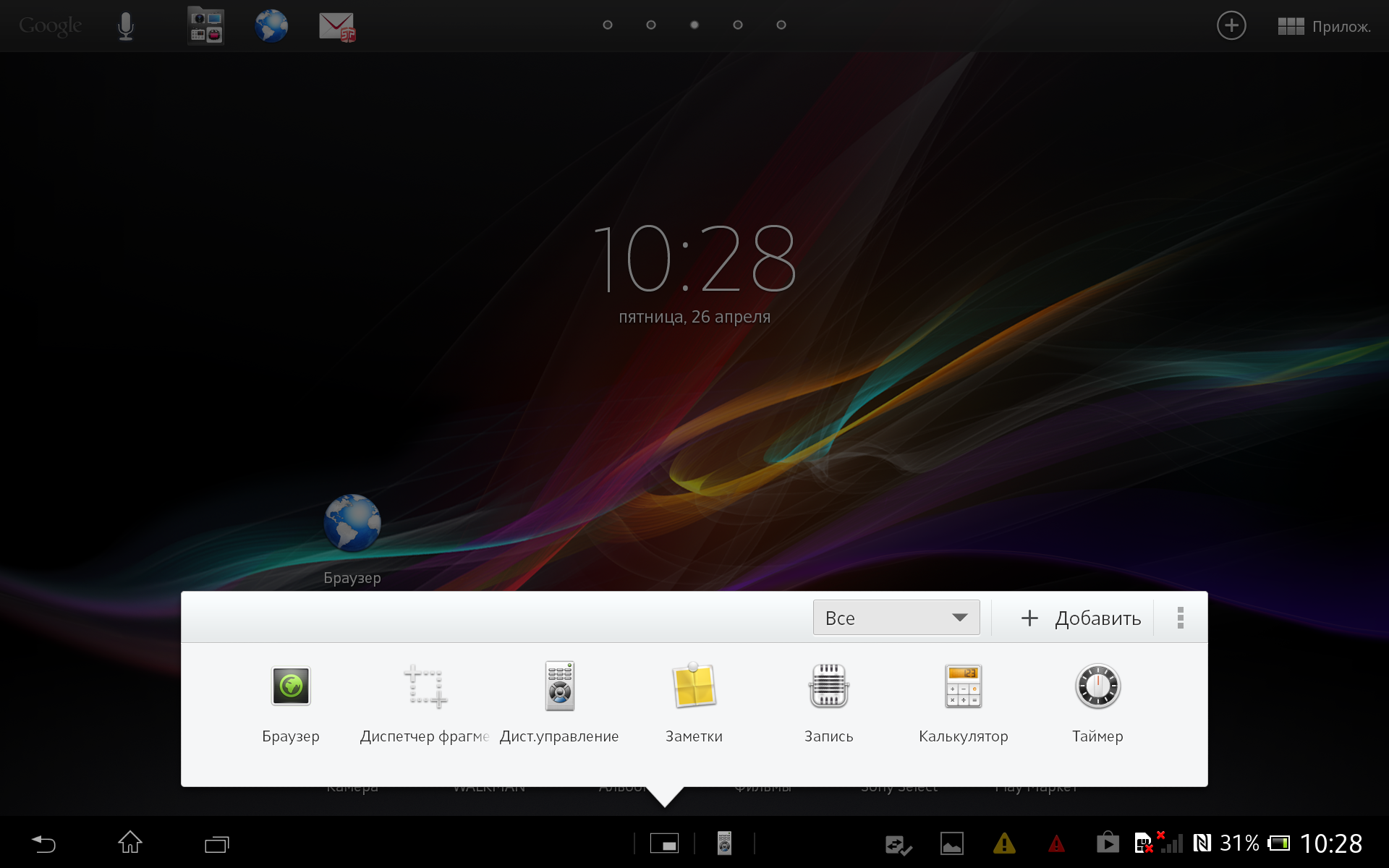
Task: Tap the Google search box
Action: pos(50,26)
